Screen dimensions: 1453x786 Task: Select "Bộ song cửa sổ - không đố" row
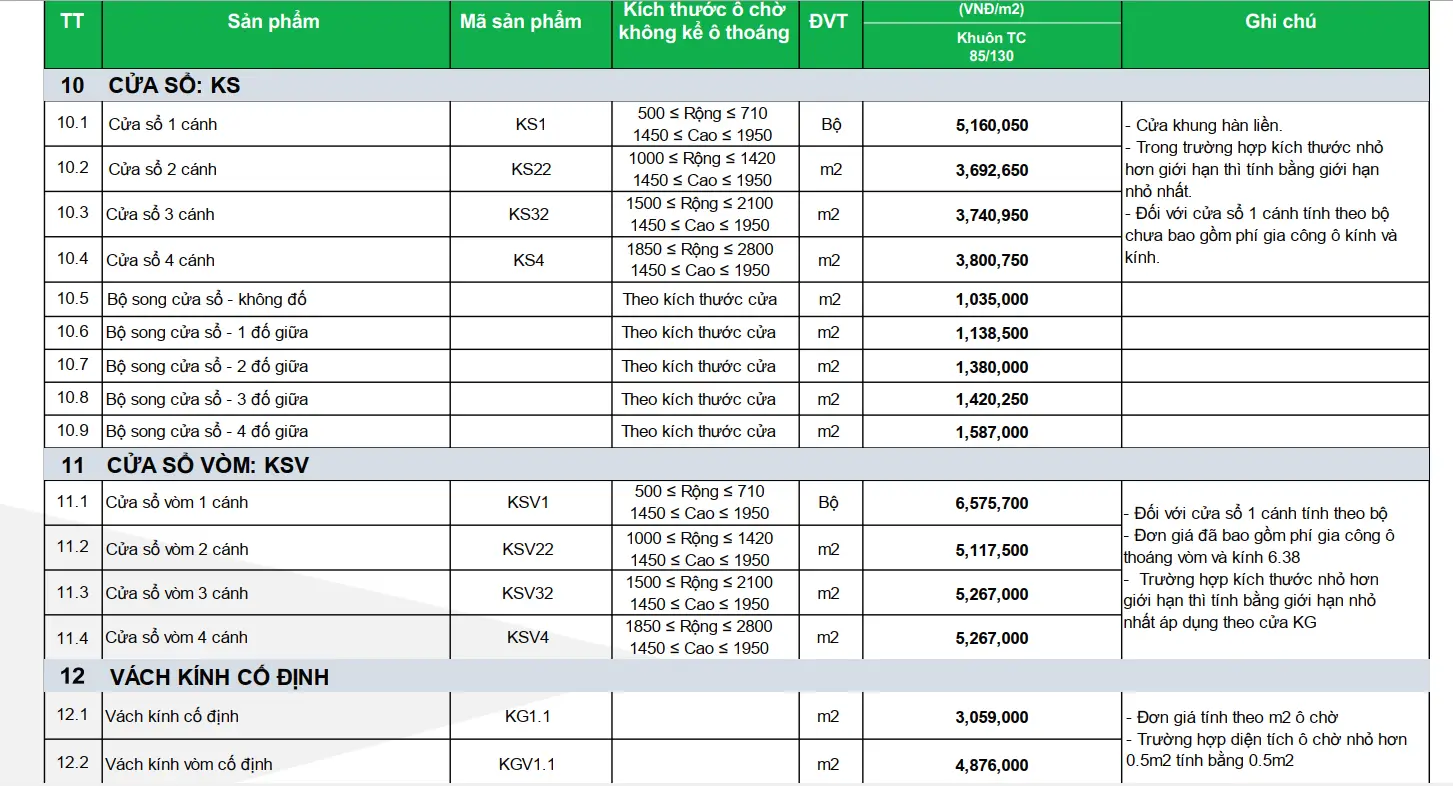click(206, 299)
